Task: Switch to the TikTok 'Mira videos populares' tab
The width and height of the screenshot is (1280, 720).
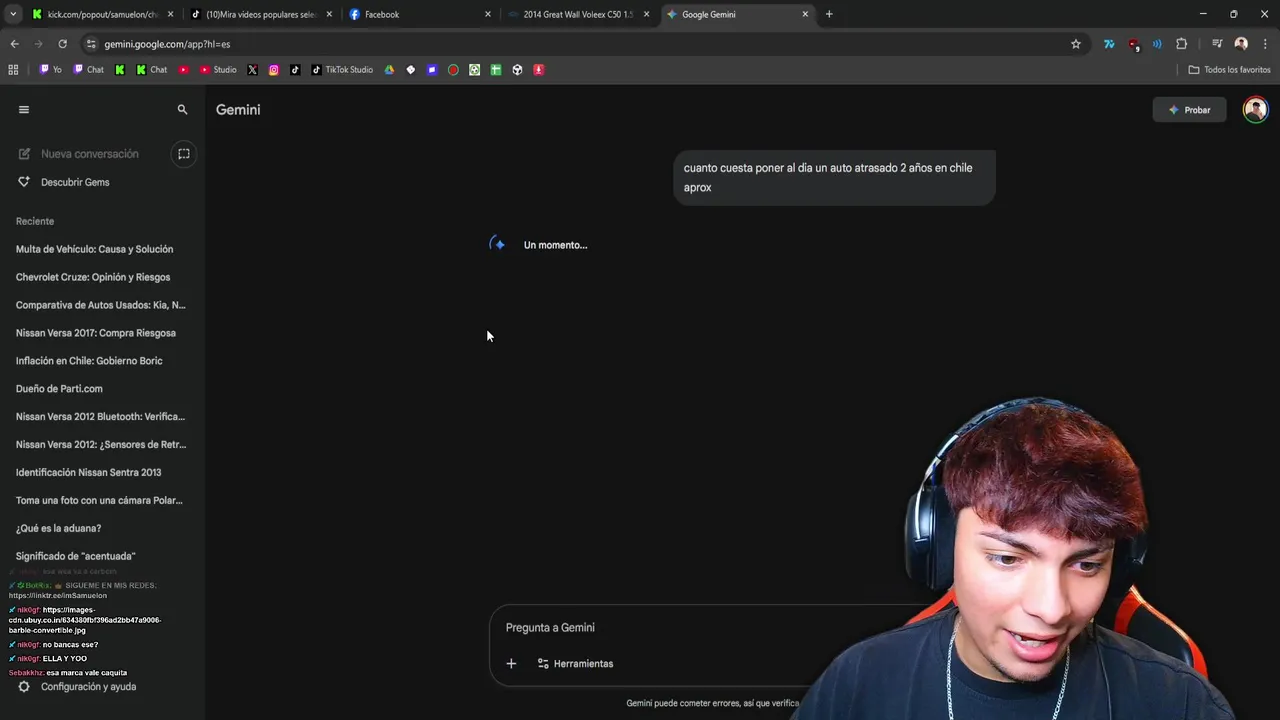Action: pos(260,14)
